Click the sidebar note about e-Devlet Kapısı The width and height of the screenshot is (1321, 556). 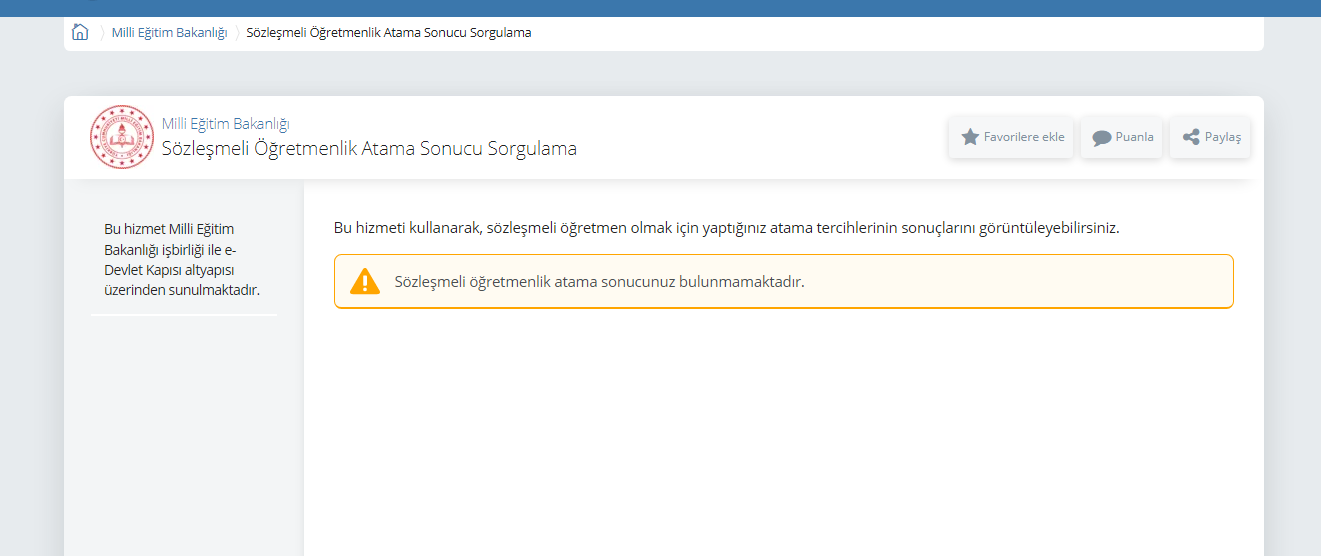coord(183,259)
